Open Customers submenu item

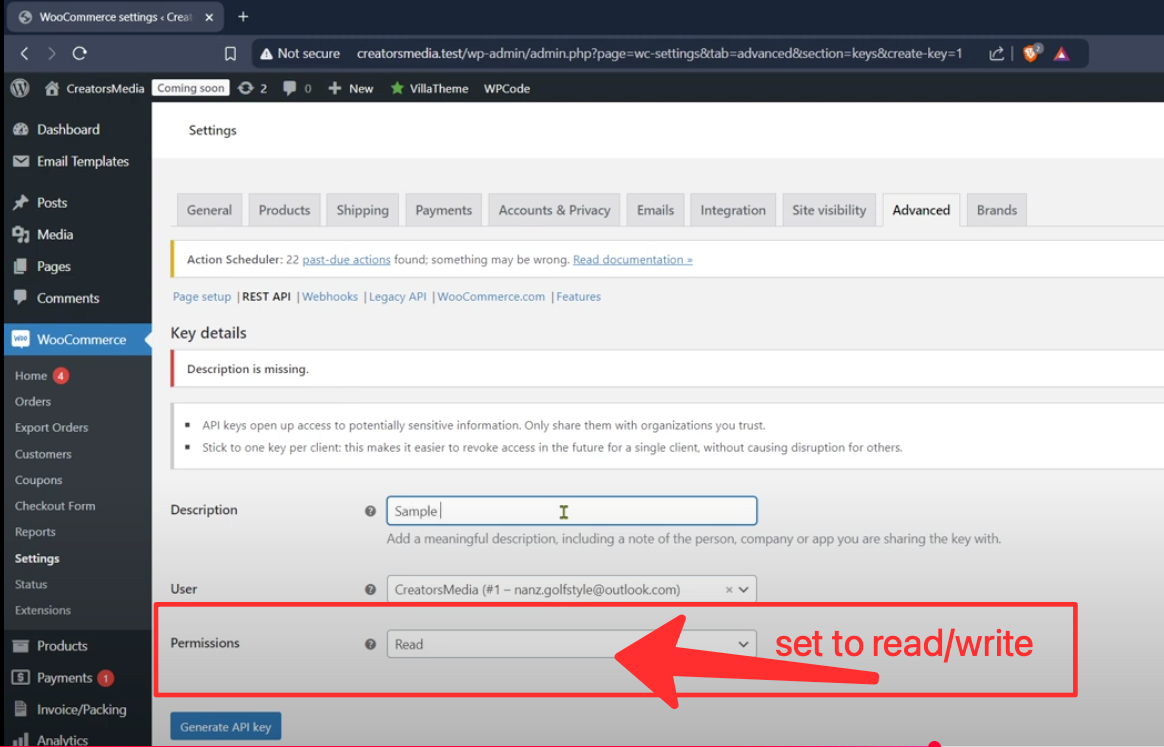tap(43, 454)
